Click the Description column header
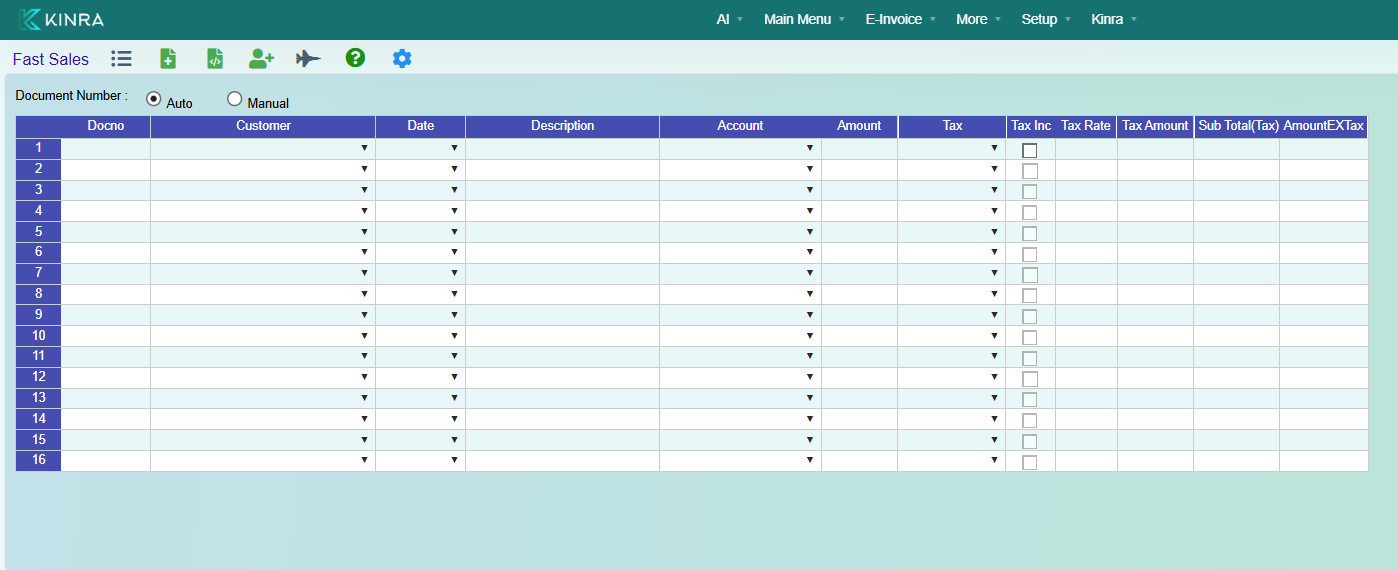 pyautogui.click(x=562, y=126)
